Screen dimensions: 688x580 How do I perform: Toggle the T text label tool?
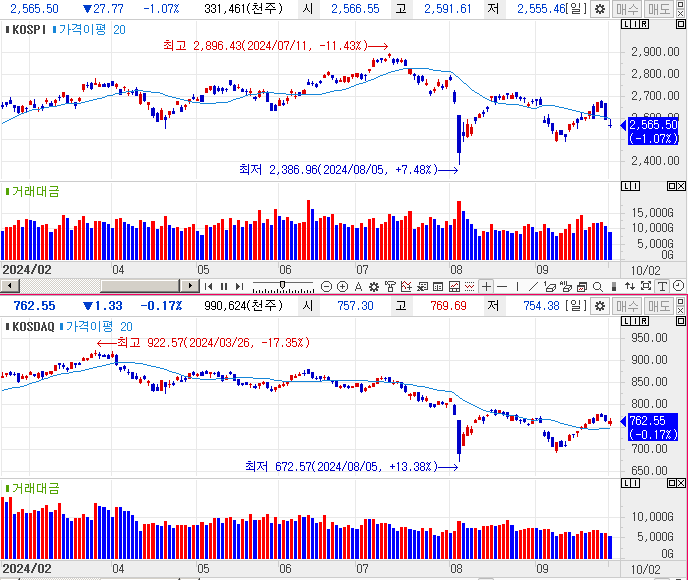coord(662,287)
